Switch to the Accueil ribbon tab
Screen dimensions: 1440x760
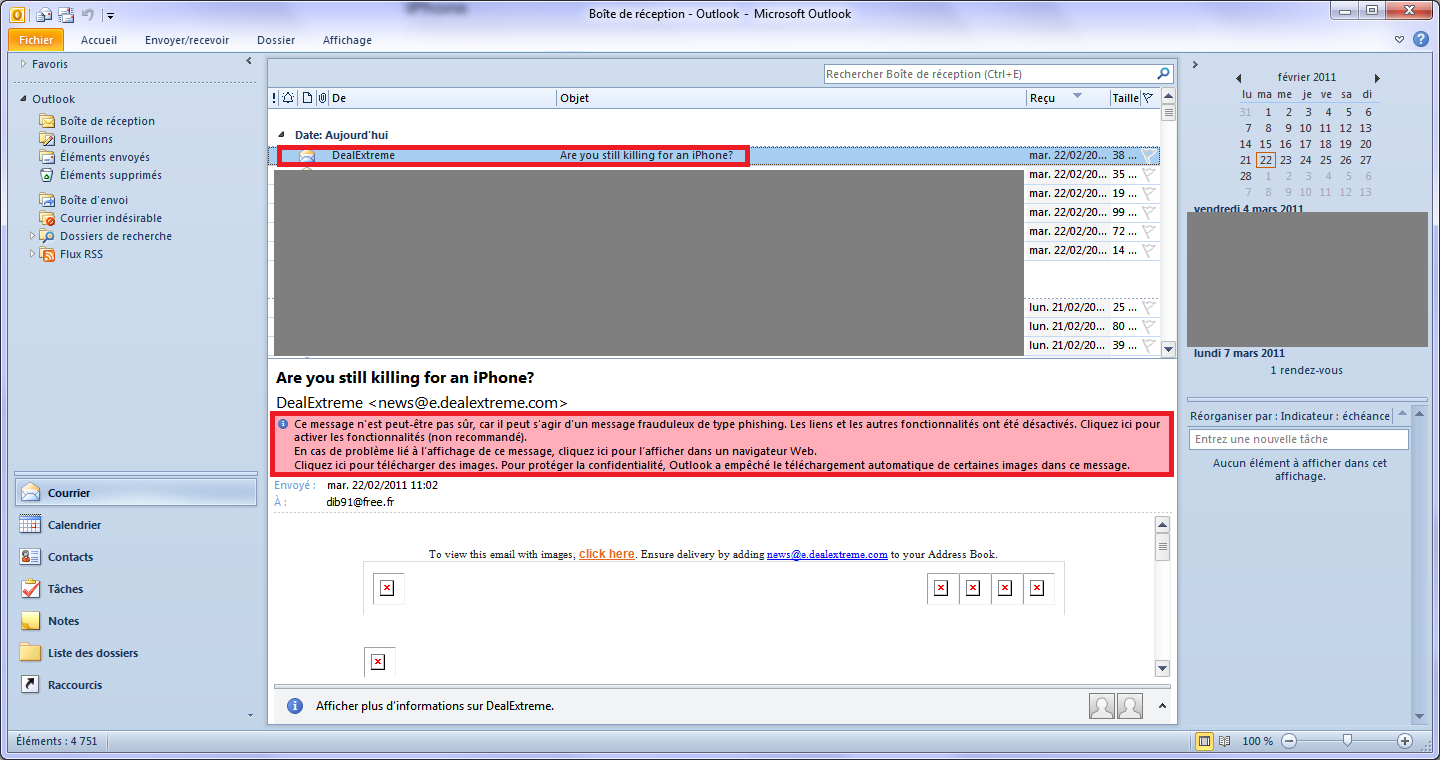tap(99, 40)
